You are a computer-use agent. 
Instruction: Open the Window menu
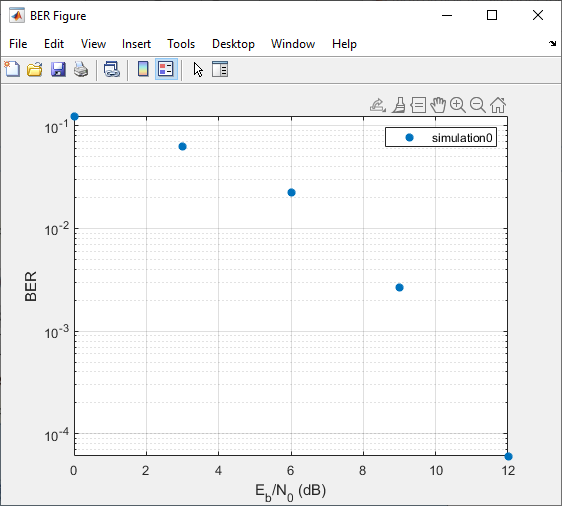(293, 44)
